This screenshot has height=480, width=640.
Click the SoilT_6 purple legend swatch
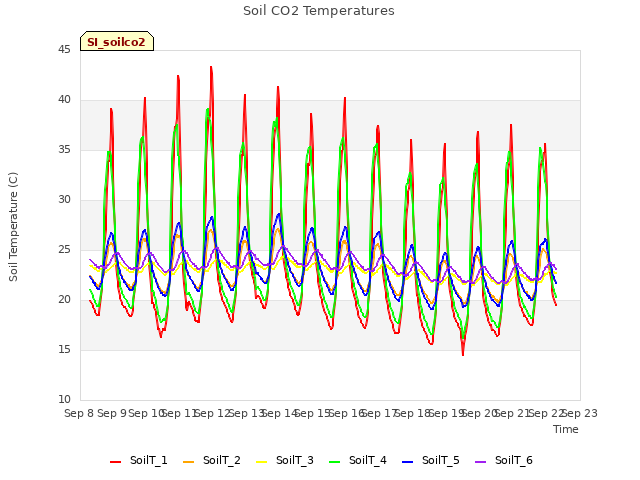pos(480,462)
